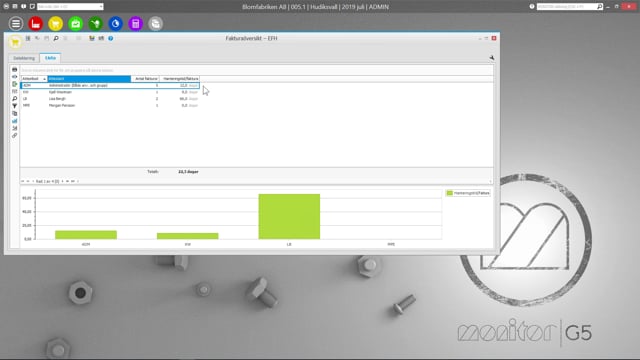The width and height of the screenshot is (640, 360).
Task: Select the ADM Administratör row
Action: (110, 85)
